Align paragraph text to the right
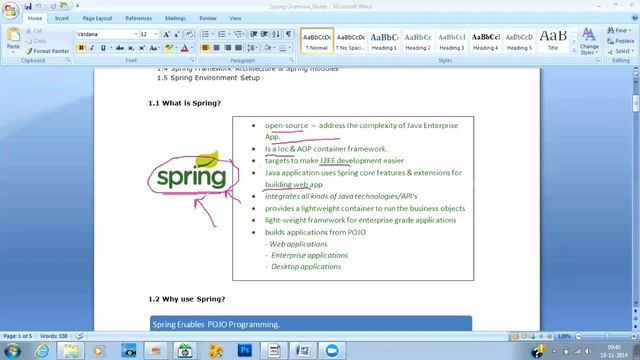Viewport: 640px width, 360px height. 227,48
